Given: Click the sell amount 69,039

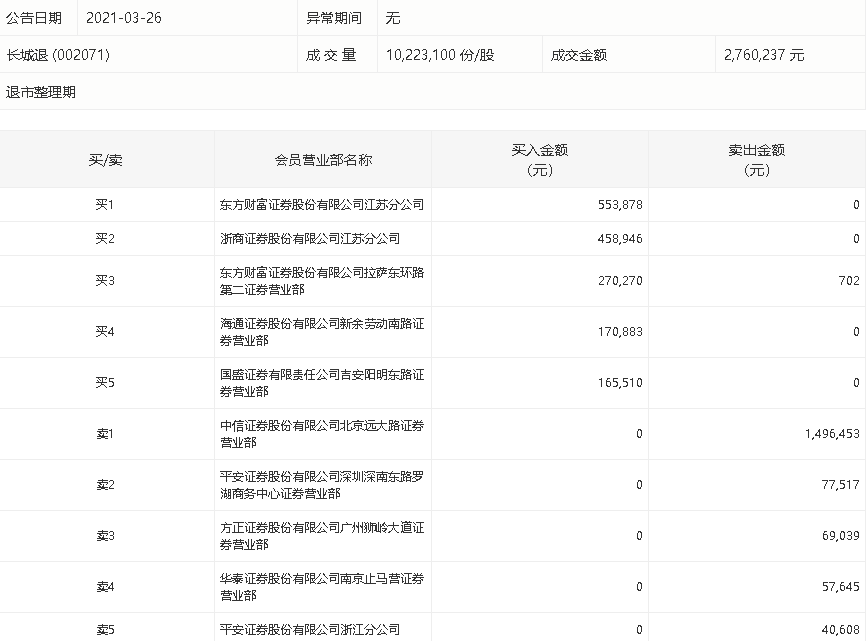Looking at the screenshot, I should pyautogui.click(x=841, y=536).
